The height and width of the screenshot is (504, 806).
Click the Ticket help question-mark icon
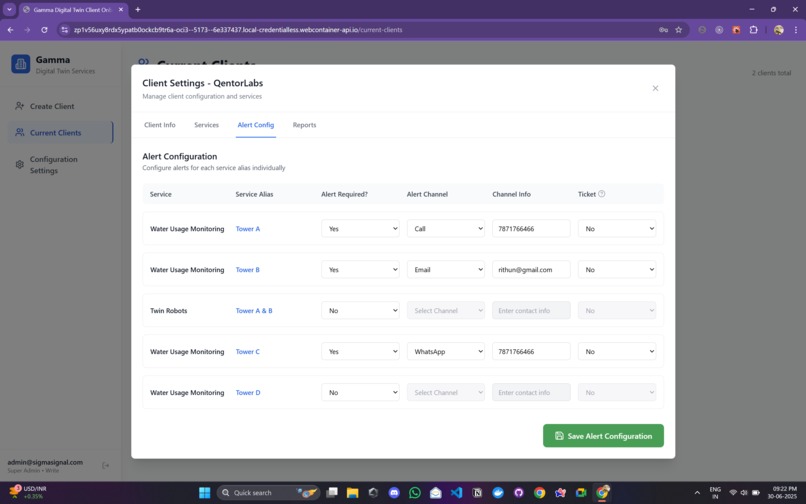[601, 194]
